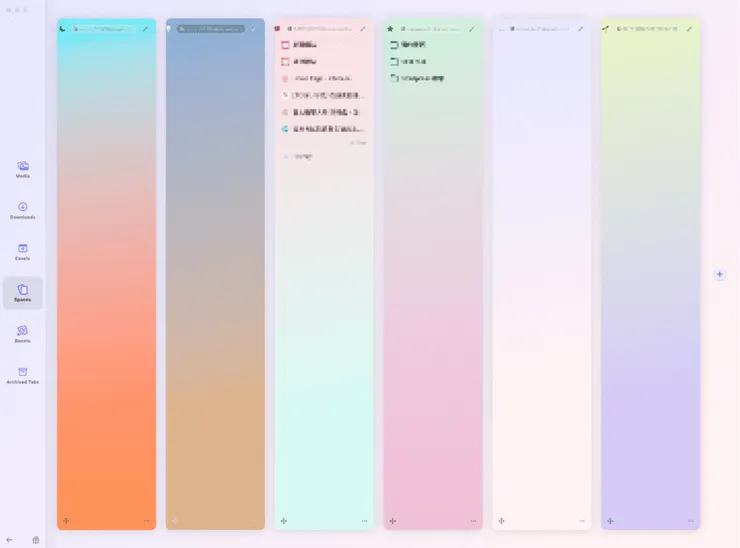Screen dimensions: 740x548
Task: Open more options of green-pink space
Action: 473,521
